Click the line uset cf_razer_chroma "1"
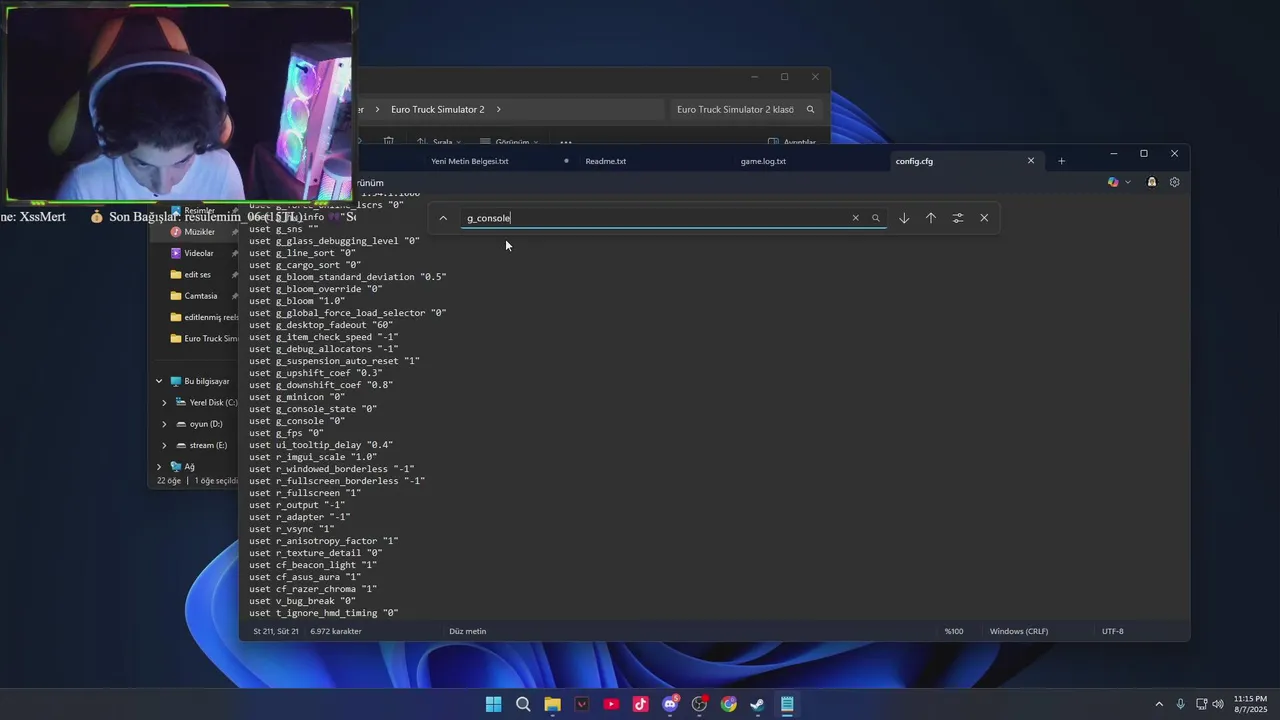This screenshot has height=720, width=1280. point(313,589)
